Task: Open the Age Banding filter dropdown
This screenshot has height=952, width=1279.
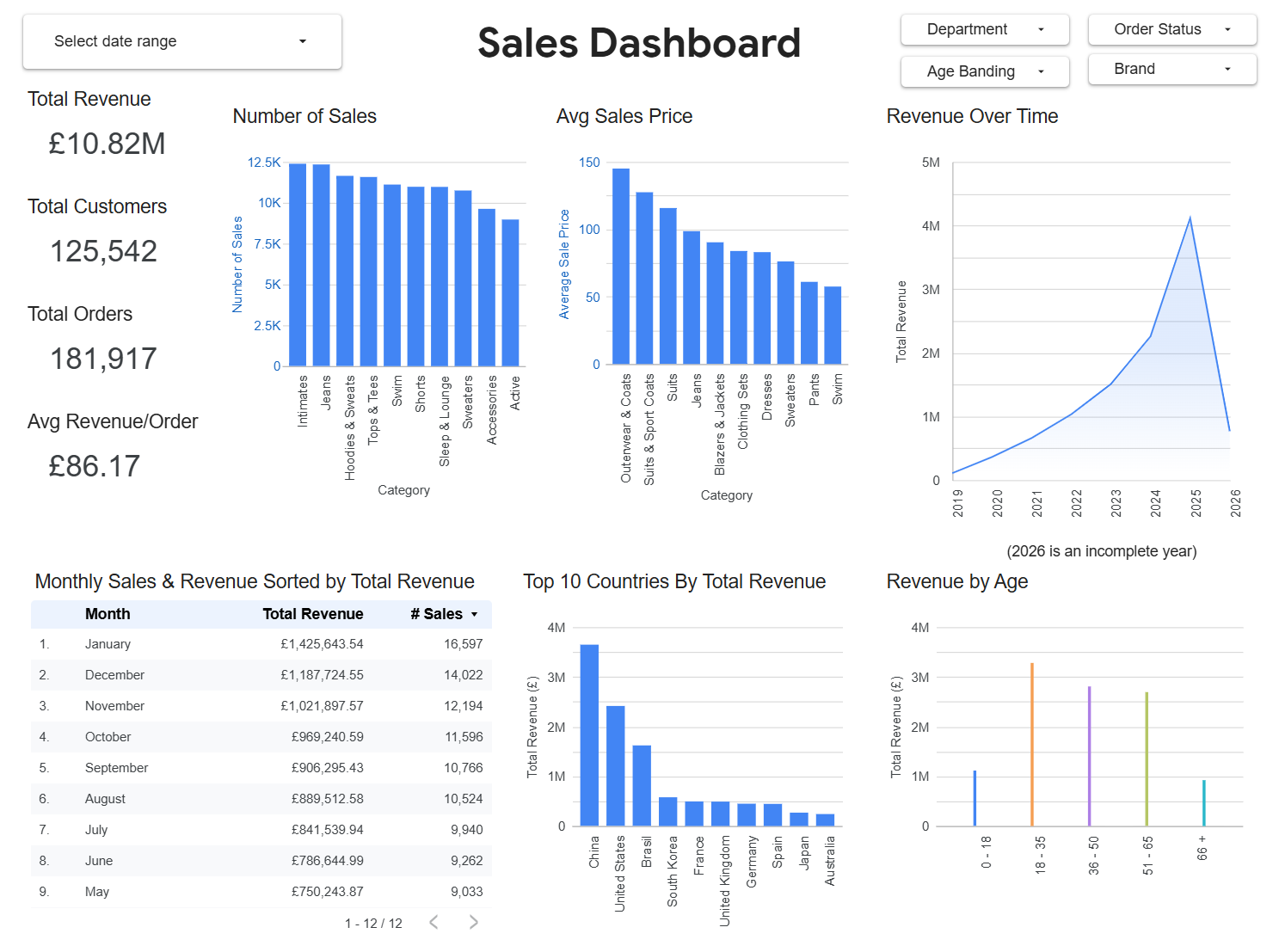Action: [984, 71]
